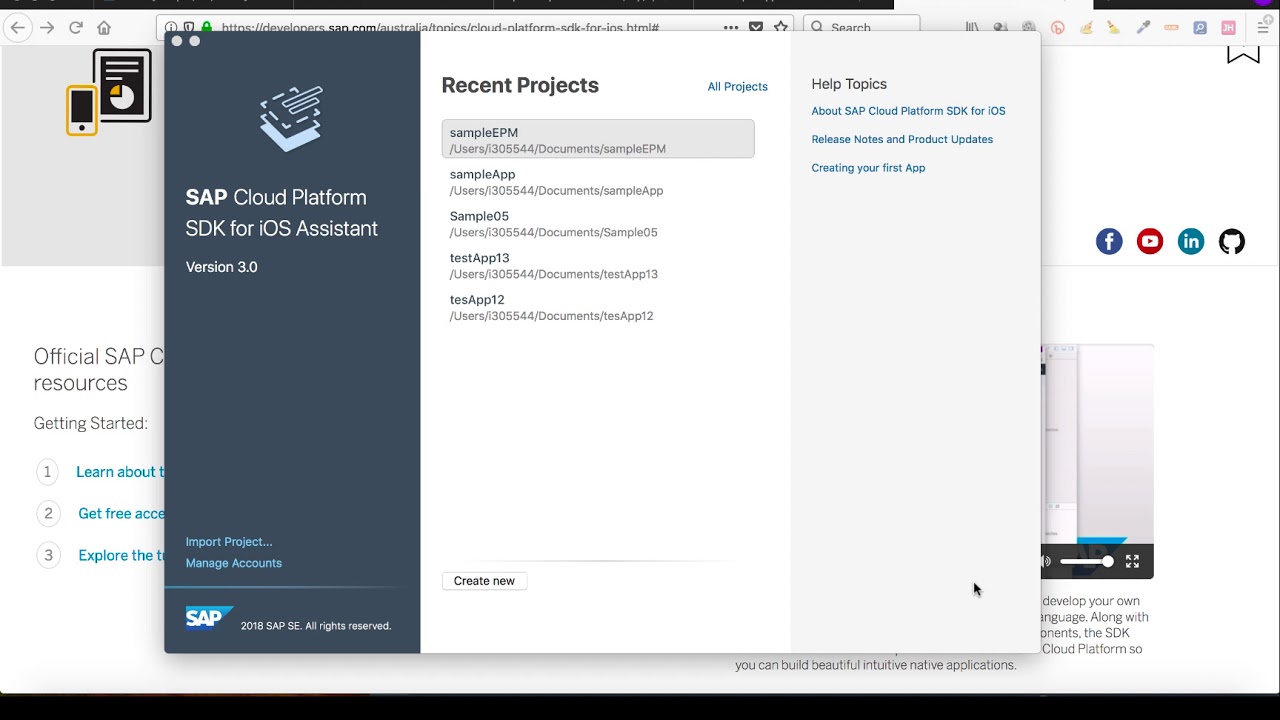Go to the browser home page icon

tap(104, 28)
